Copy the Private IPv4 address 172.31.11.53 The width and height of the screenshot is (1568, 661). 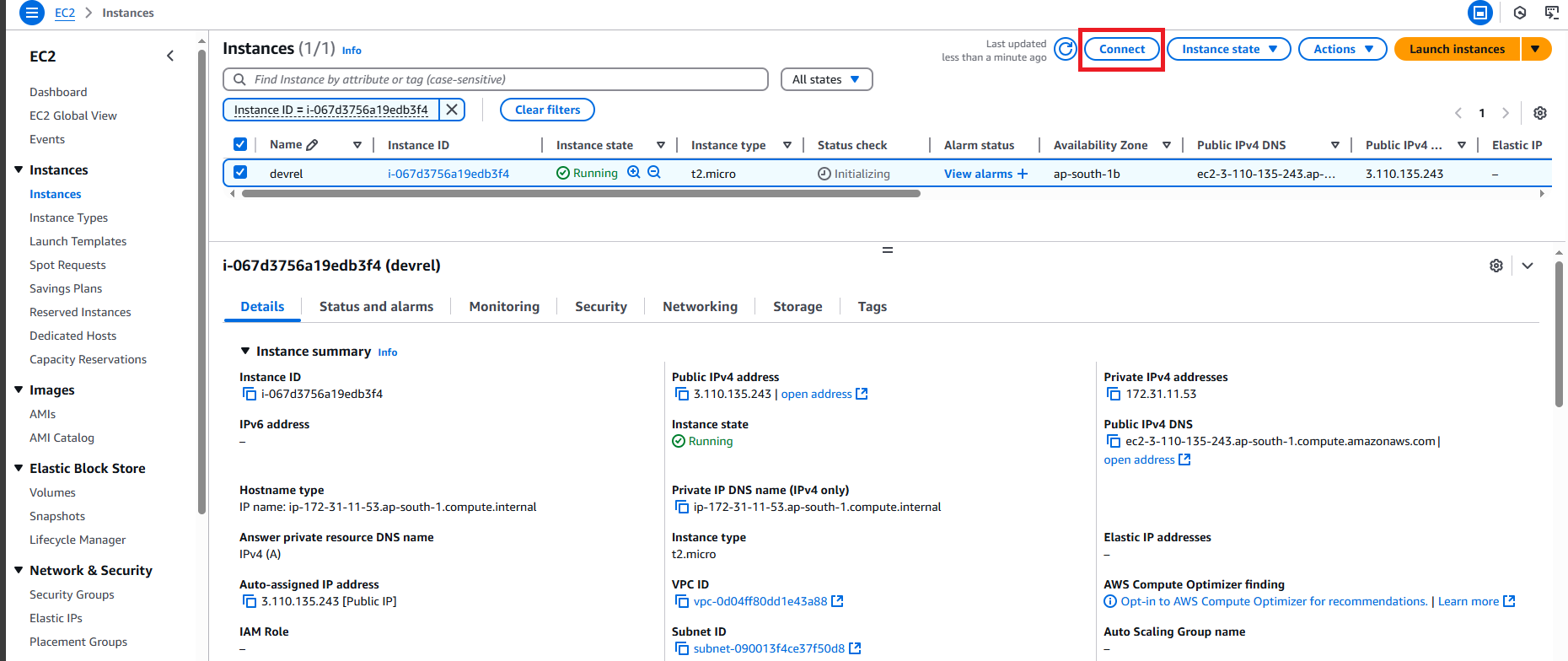1114,394
